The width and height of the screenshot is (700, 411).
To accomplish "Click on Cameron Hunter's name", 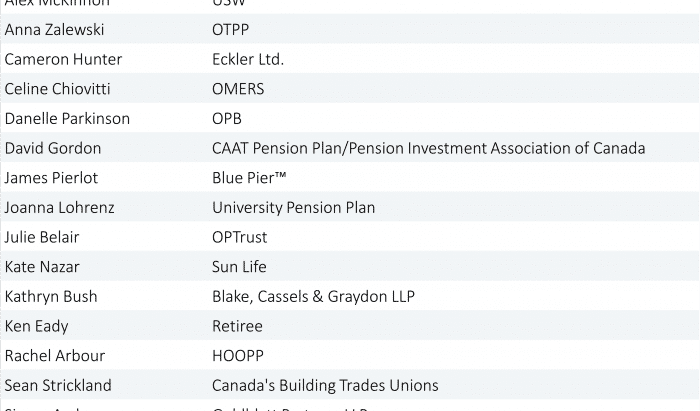I will [x=63, y=59].
